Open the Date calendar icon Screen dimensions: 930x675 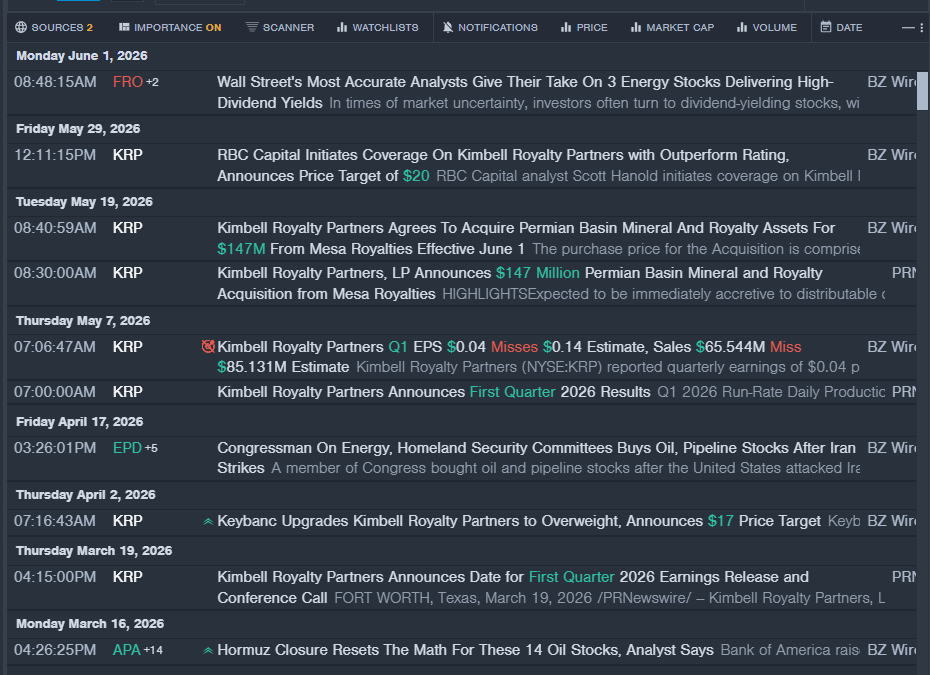(x=826, y=27)
